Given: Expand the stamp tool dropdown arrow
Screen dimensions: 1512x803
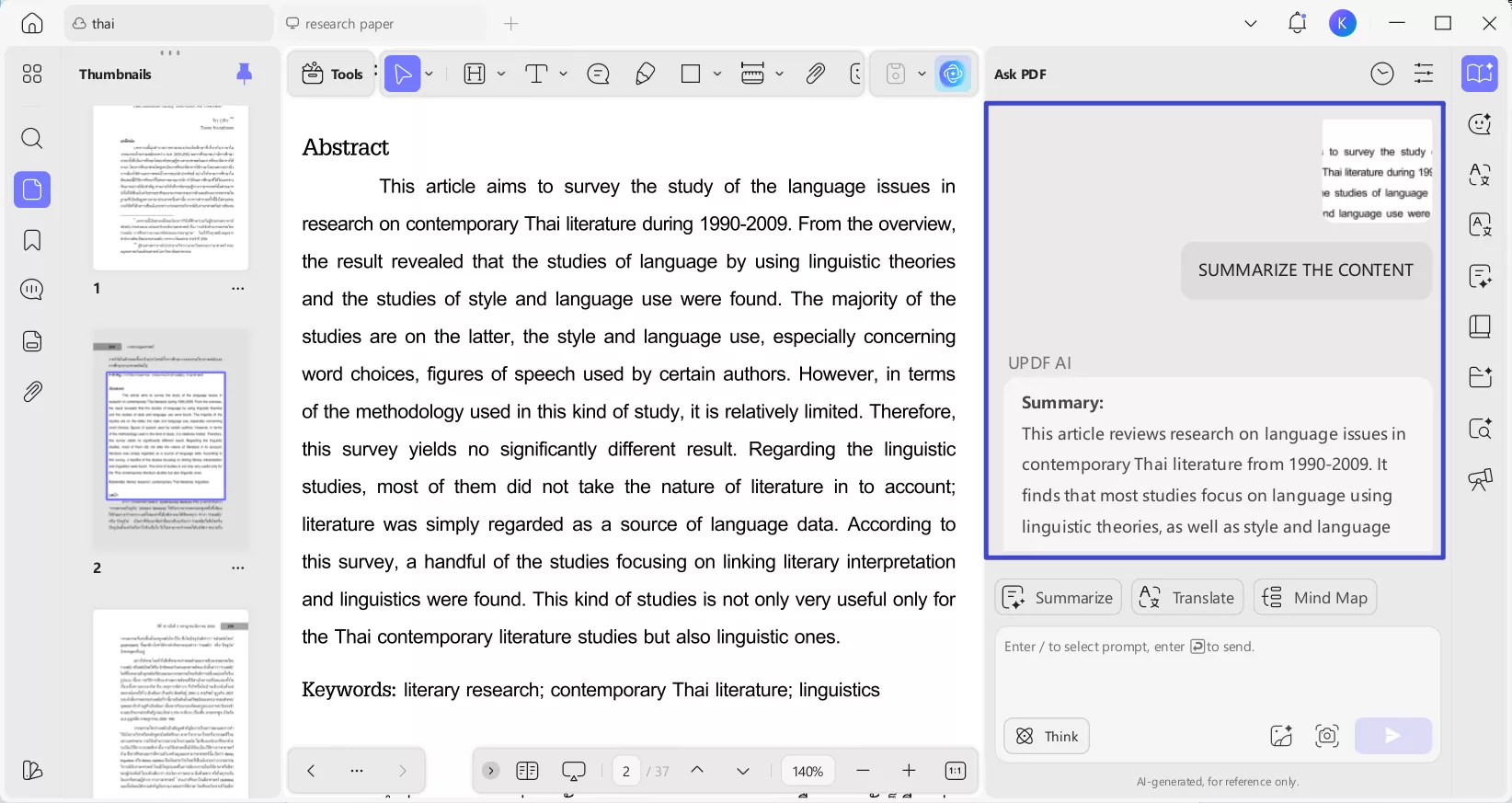Looking at the screenshot, I should click(x=779, y=74).
